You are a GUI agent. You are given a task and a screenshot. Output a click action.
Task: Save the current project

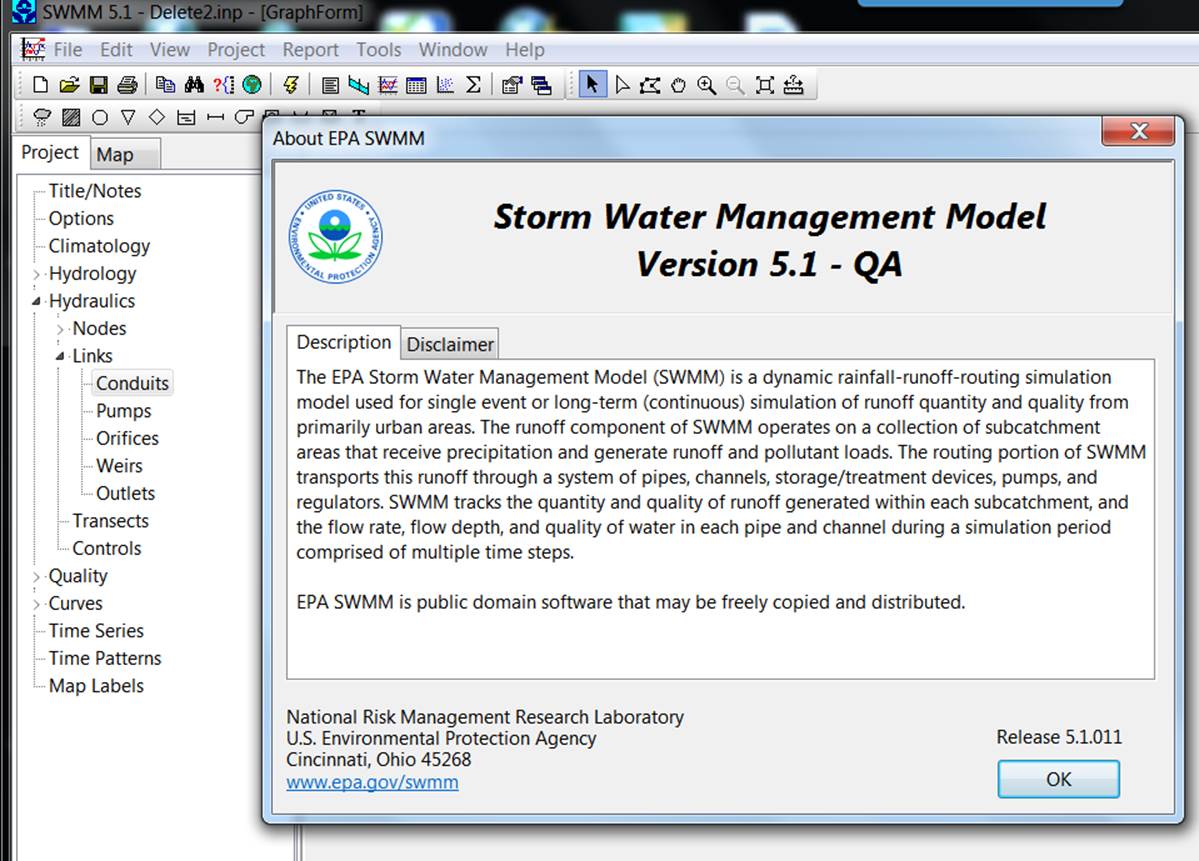(x=98, y=84)
